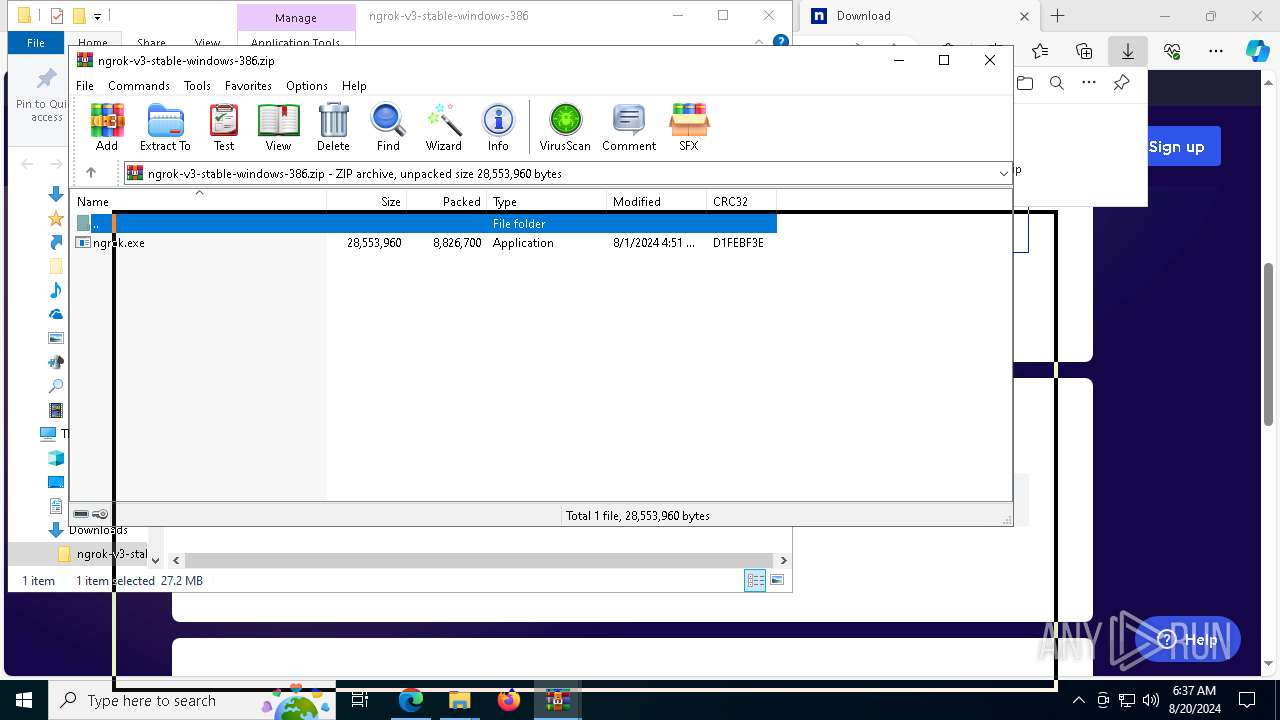Screen dimensions: 1280x720
Task: Click the Extract To toolbar icon
Action: [165, 127]
